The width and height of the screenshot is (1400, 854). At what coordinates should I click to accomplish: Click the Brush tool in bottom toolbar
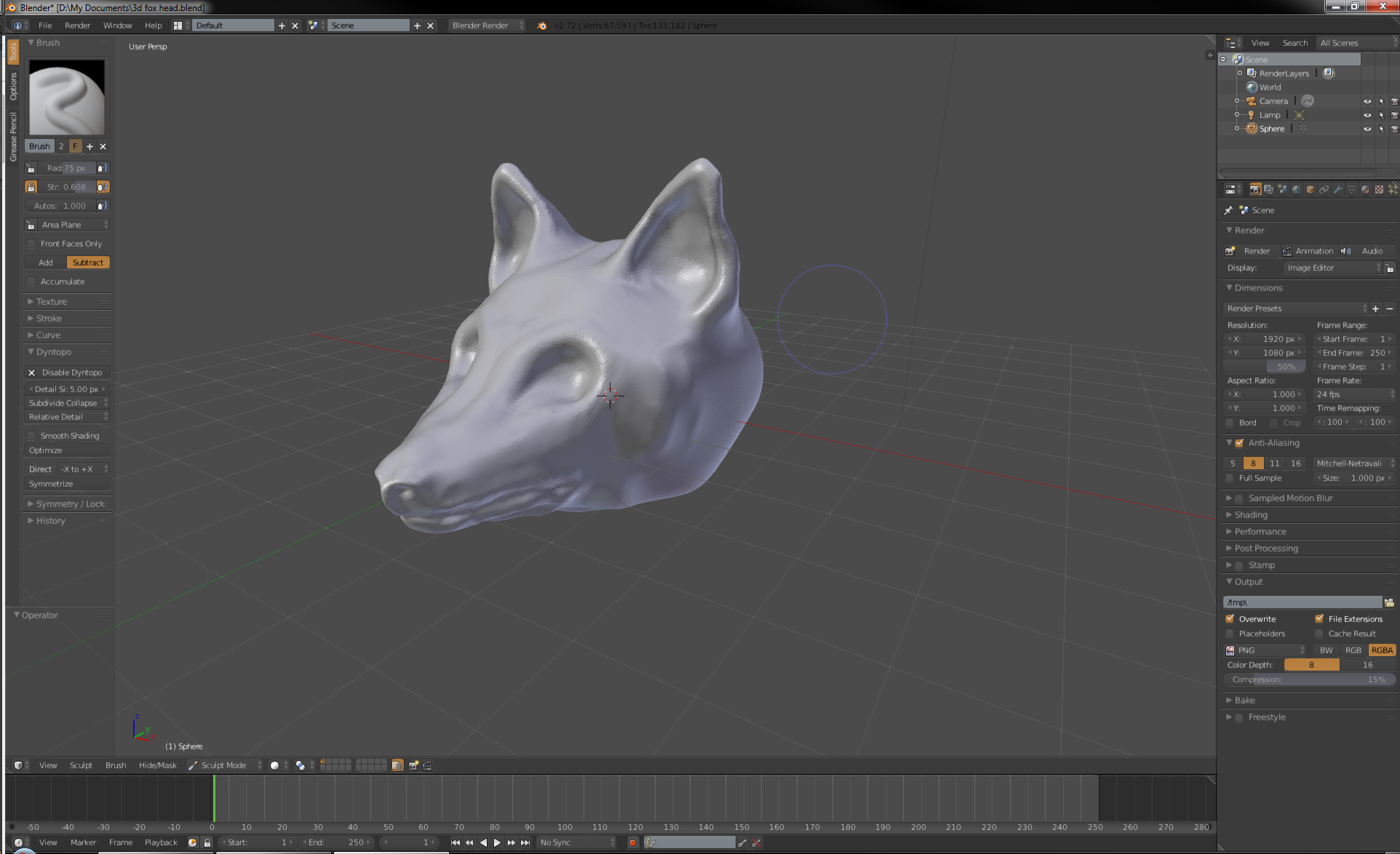point(116,765)
